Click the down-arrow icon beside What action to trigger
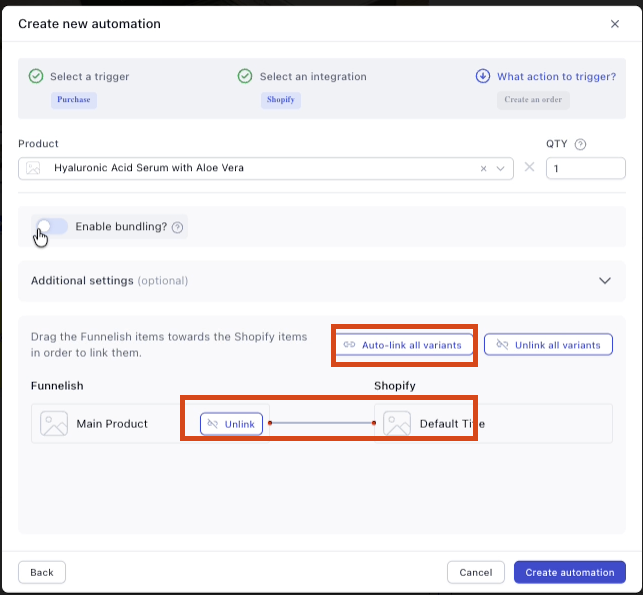The width and height of the screenshot is (643, 595). [x=483, y=76]
